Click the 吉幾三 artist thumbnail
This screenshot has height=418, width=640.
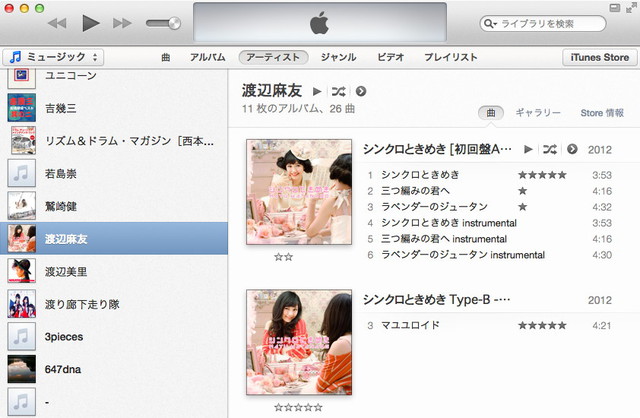pyautogui.click(x=22, y=108)
